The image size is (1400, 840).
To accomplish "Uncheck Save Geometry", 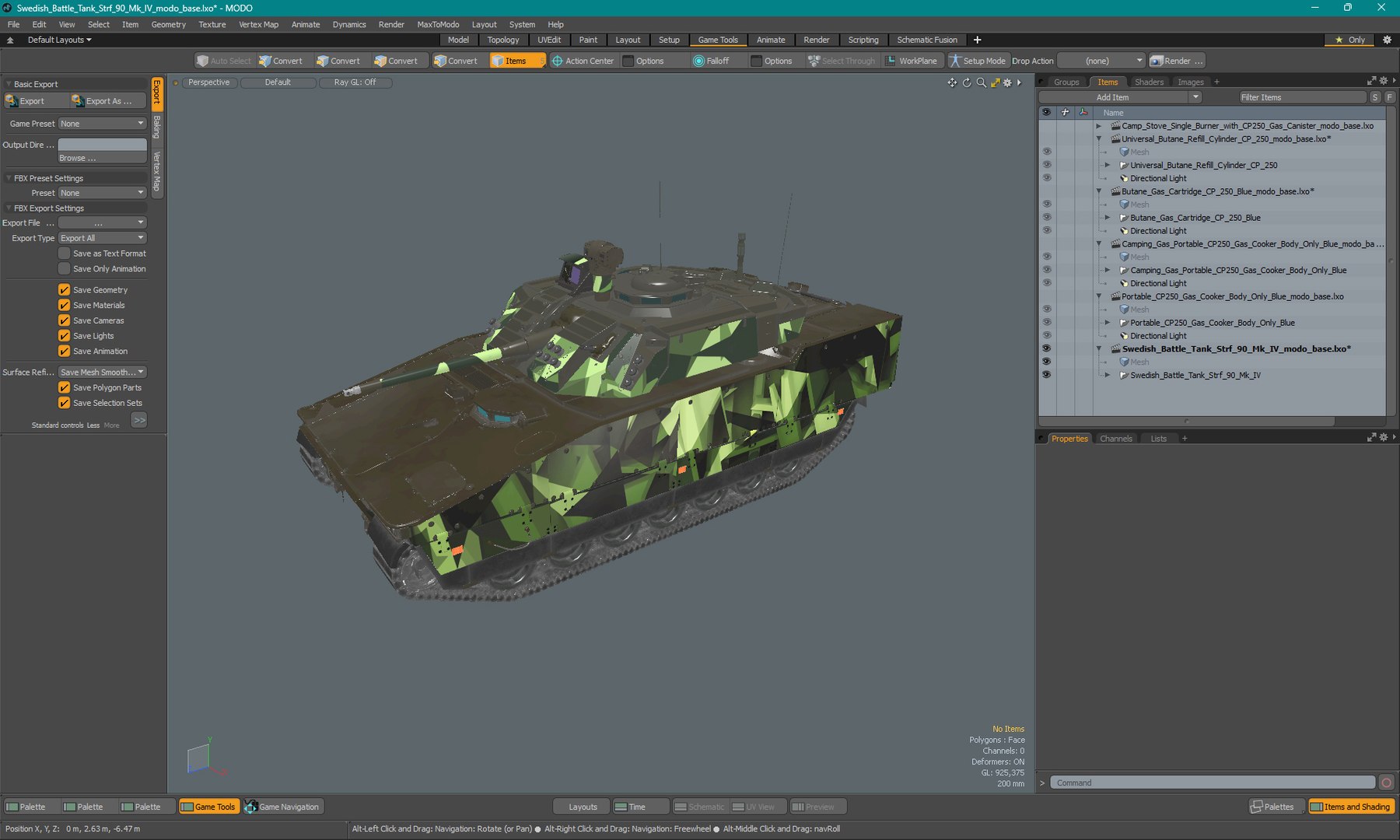I will point(65,290).
